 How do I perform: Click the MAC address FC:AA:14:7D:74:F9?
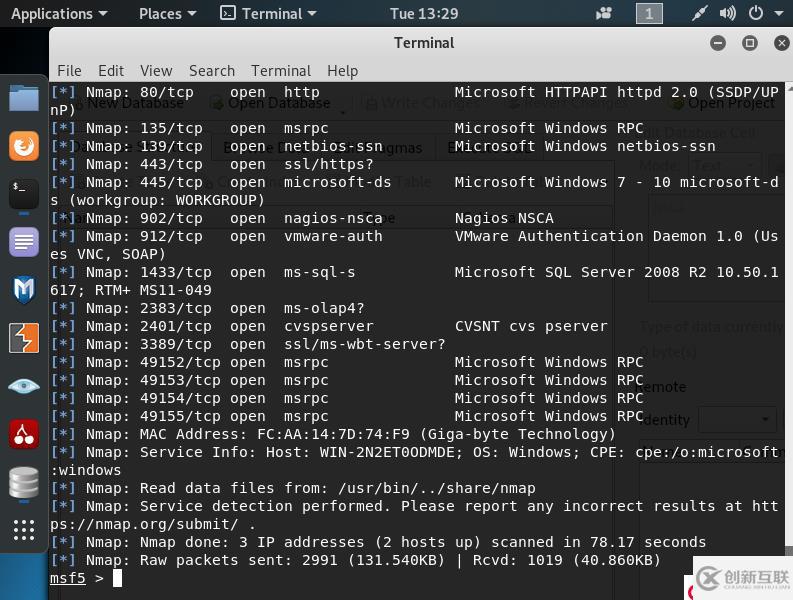[x=333, y=434]
